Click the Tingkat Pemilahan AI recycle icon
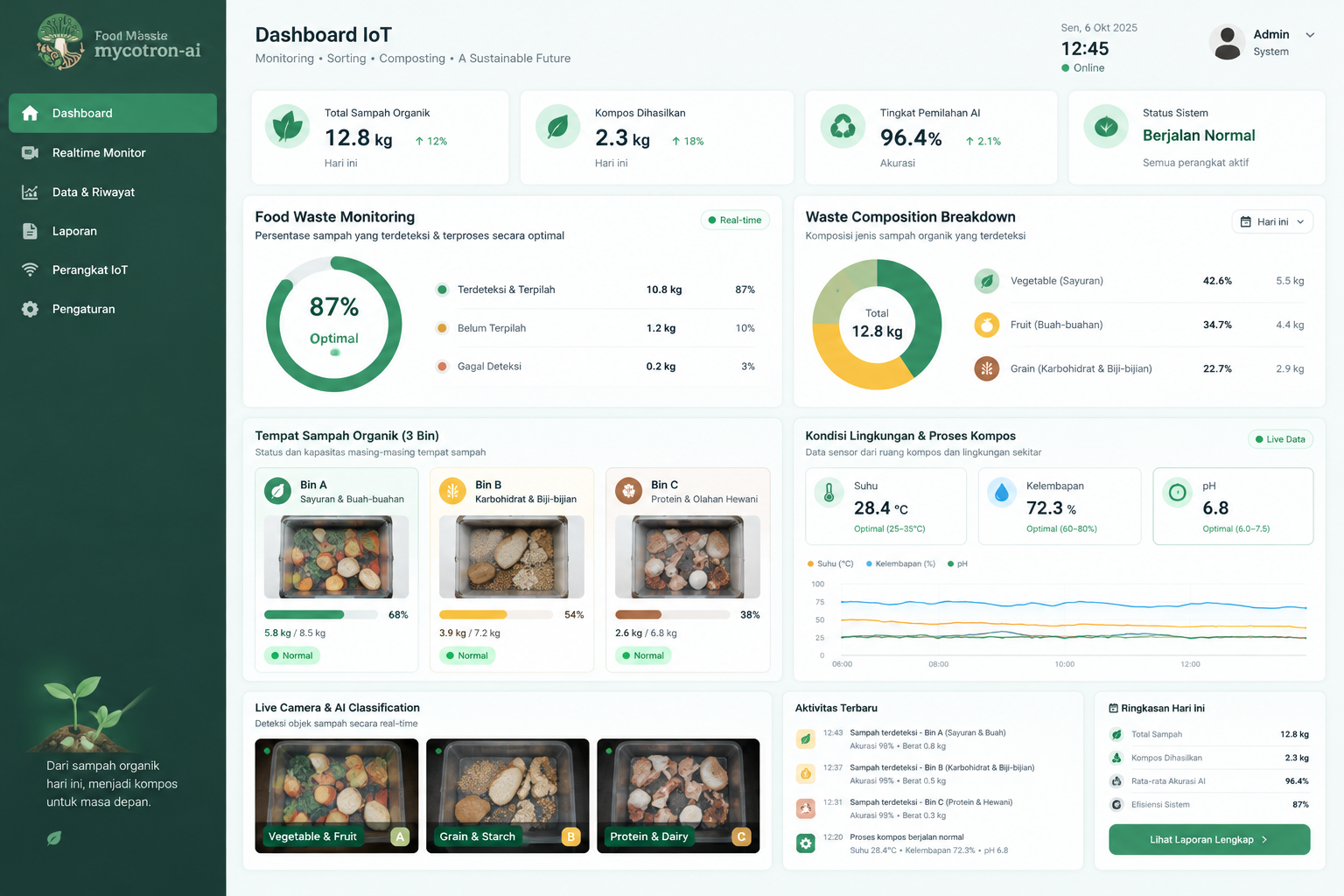 (843, 126)
